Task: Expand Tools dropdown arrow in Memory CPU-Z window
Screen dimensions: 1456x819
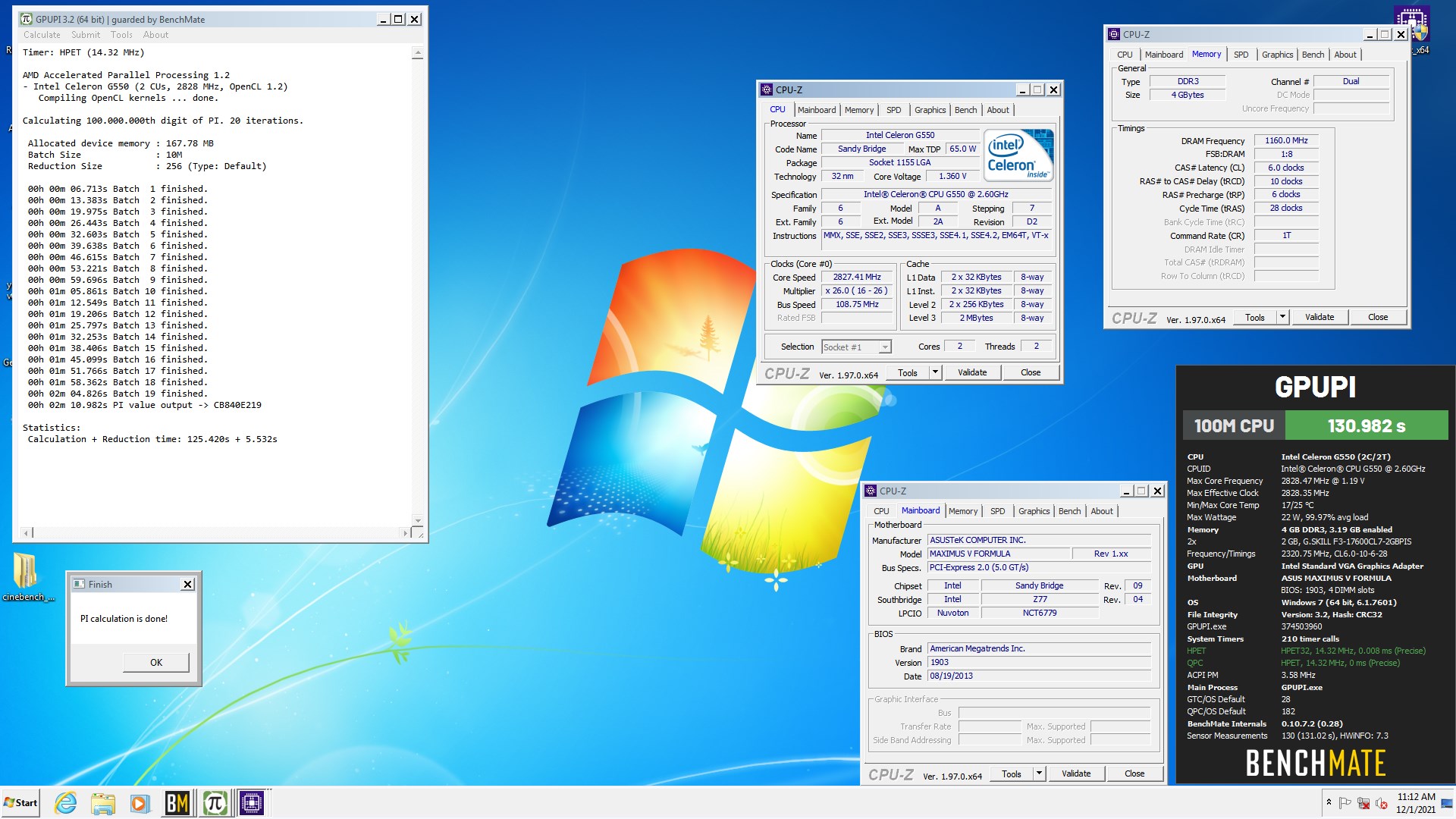Action: click(1282, 317)
